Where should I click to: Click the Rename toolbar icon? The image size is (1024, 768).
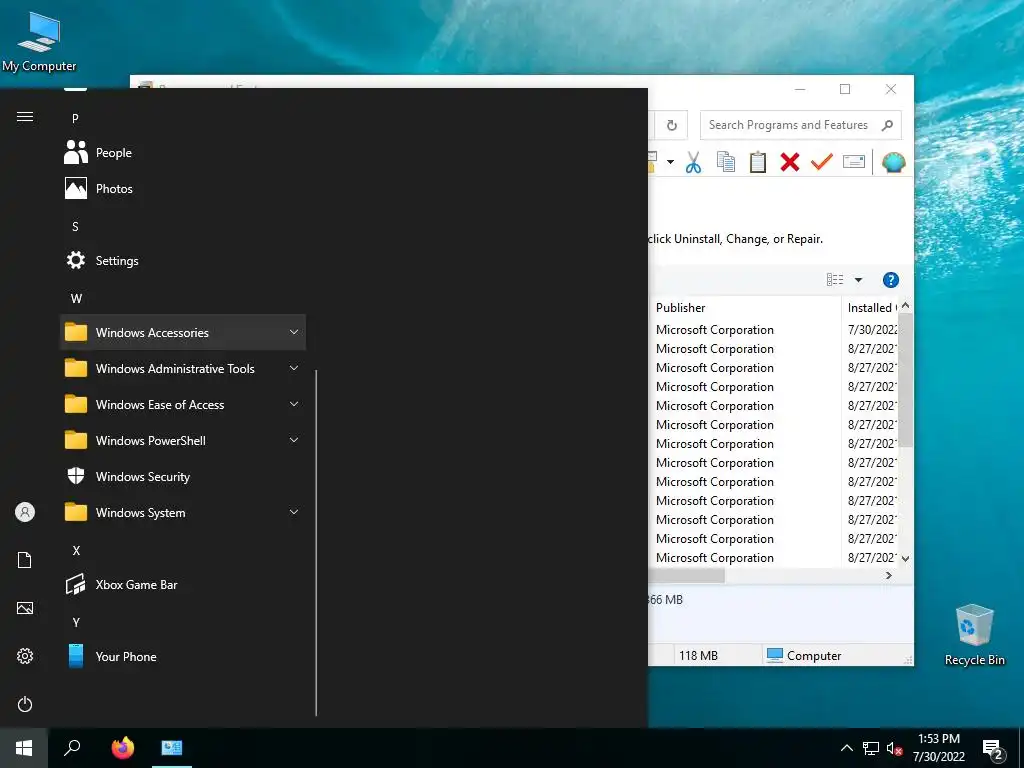click(854, 161)
